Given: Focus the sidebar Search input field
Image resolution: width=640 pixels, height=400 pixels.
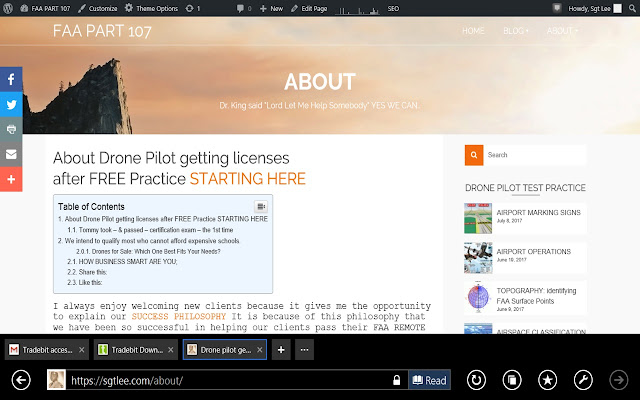Looking at the screenshot, I should pyautogui.click(x=535, y=155).
